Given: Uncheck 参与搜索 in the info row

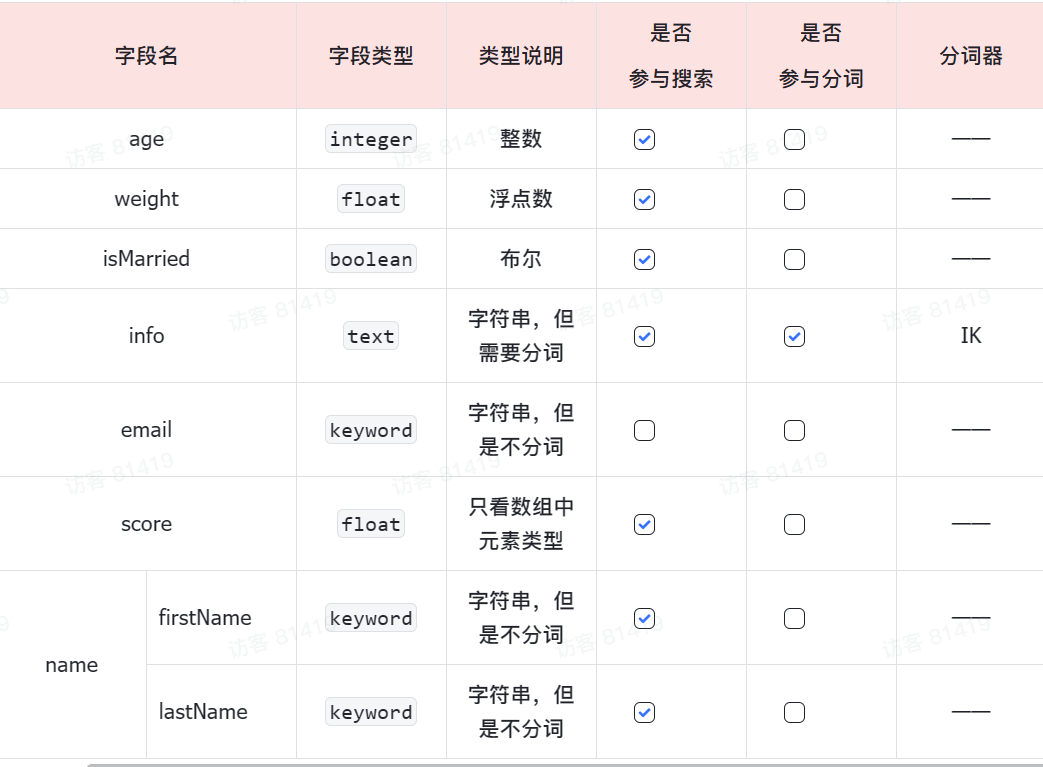Looking at the screenshot, I should click(645, 337).
